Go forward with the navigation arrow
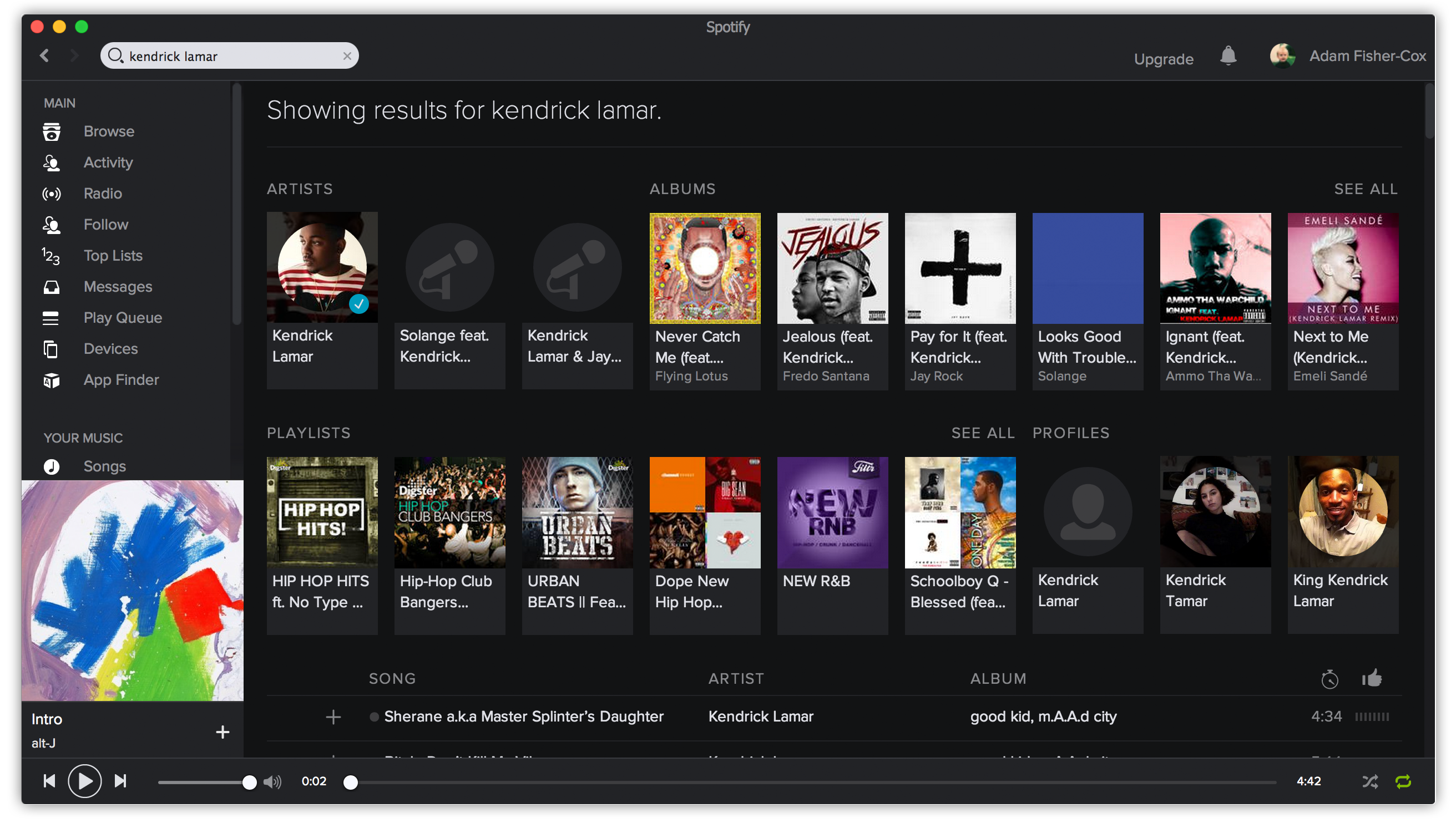The height and width of the screenshot is (823, 1456). [74, 56]
